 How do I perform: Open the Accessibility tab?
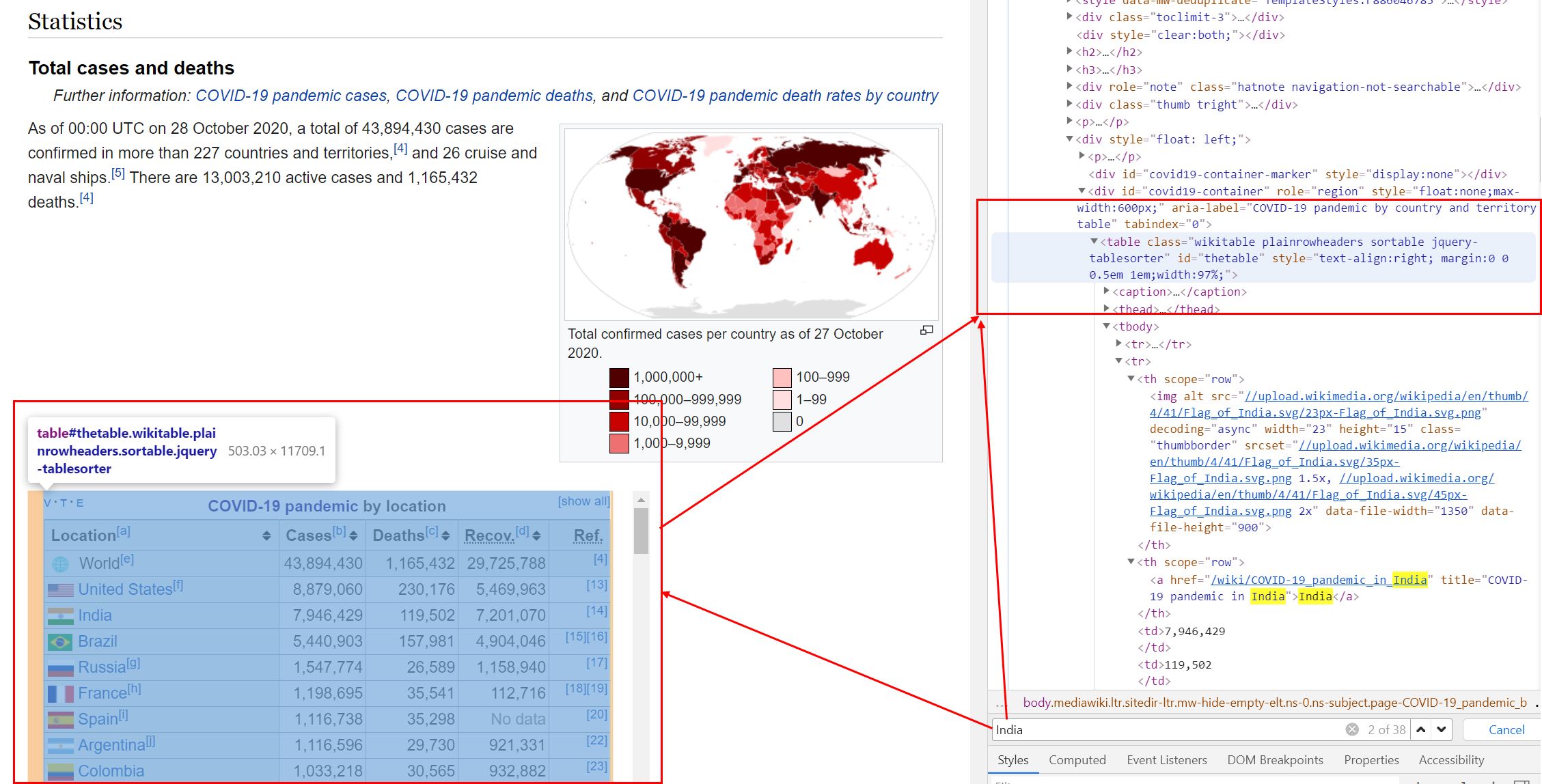click(1451, 760)
